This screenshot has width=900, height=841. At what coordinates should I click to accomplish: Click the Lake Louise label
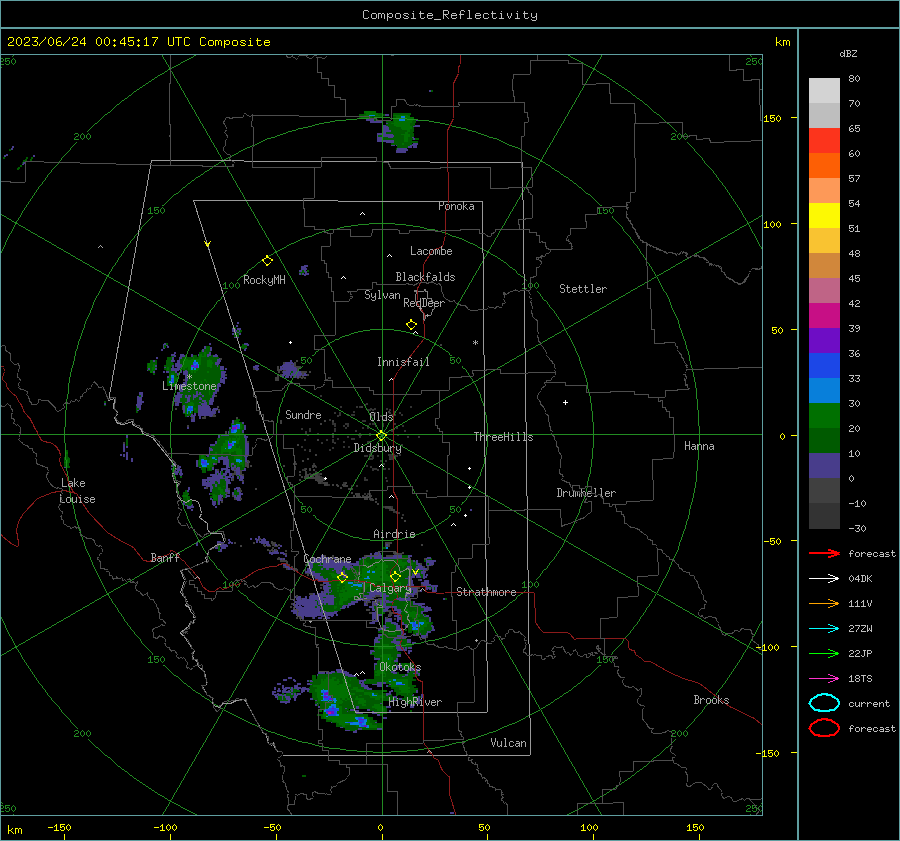[x=77, y=491]
